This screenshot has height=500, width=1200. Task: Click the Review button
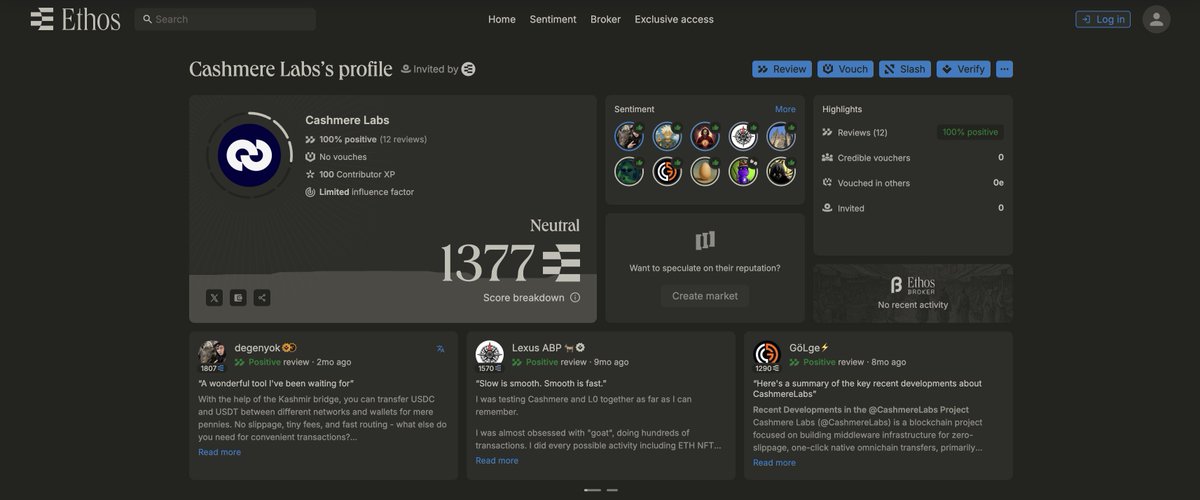coord(782,69)
